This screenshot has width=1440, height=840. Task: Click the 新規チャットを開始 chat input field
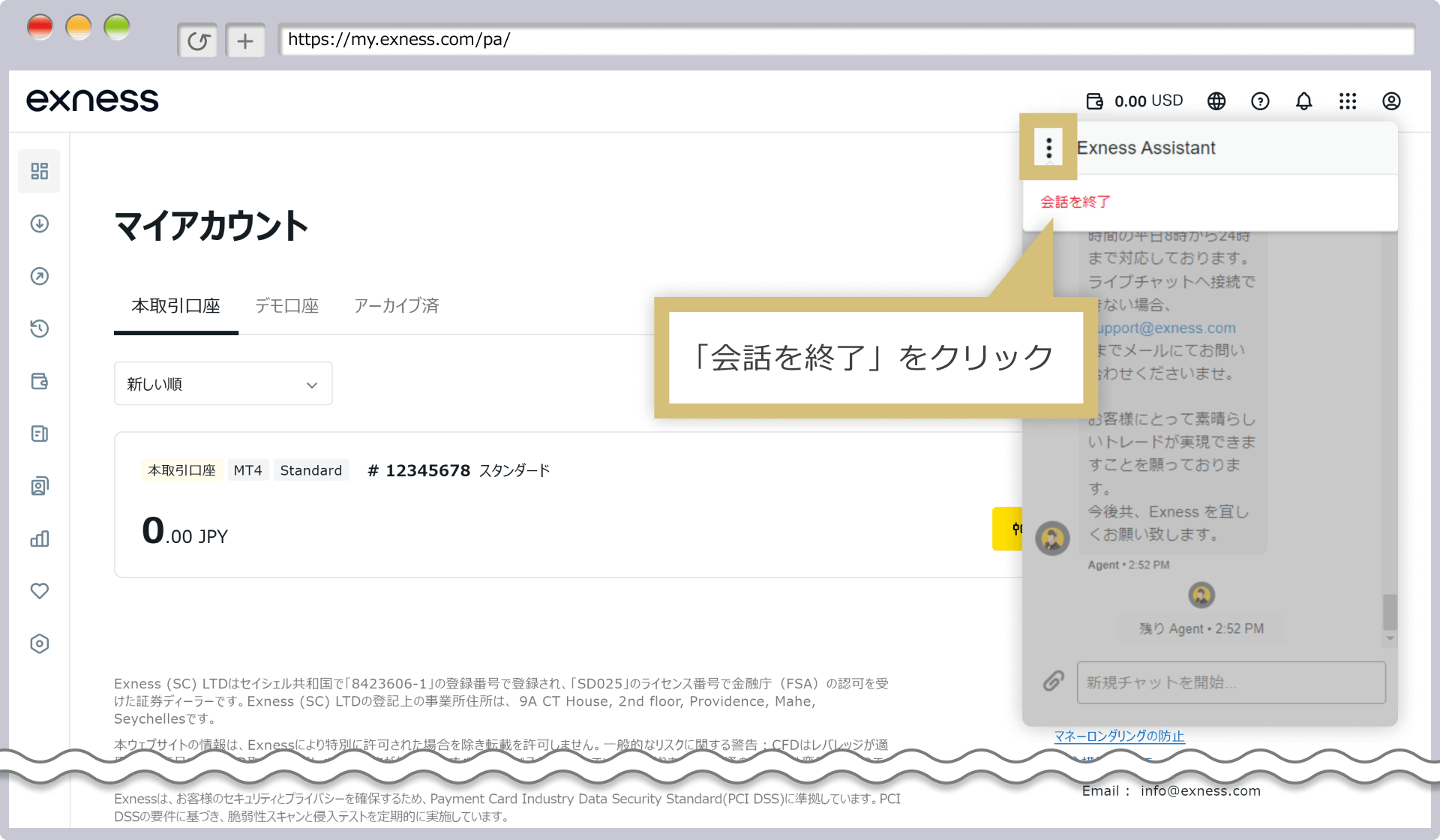pos(1231,682)
